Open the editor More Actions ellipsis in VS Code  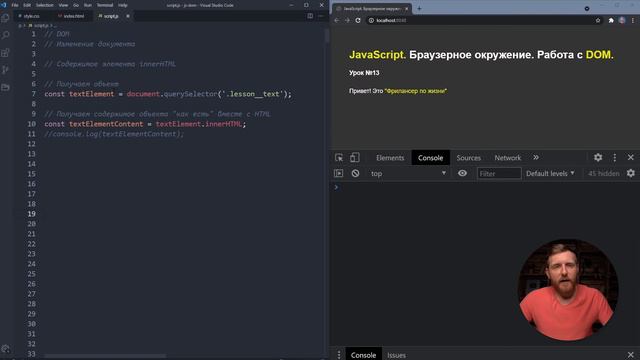click(321, 16)
